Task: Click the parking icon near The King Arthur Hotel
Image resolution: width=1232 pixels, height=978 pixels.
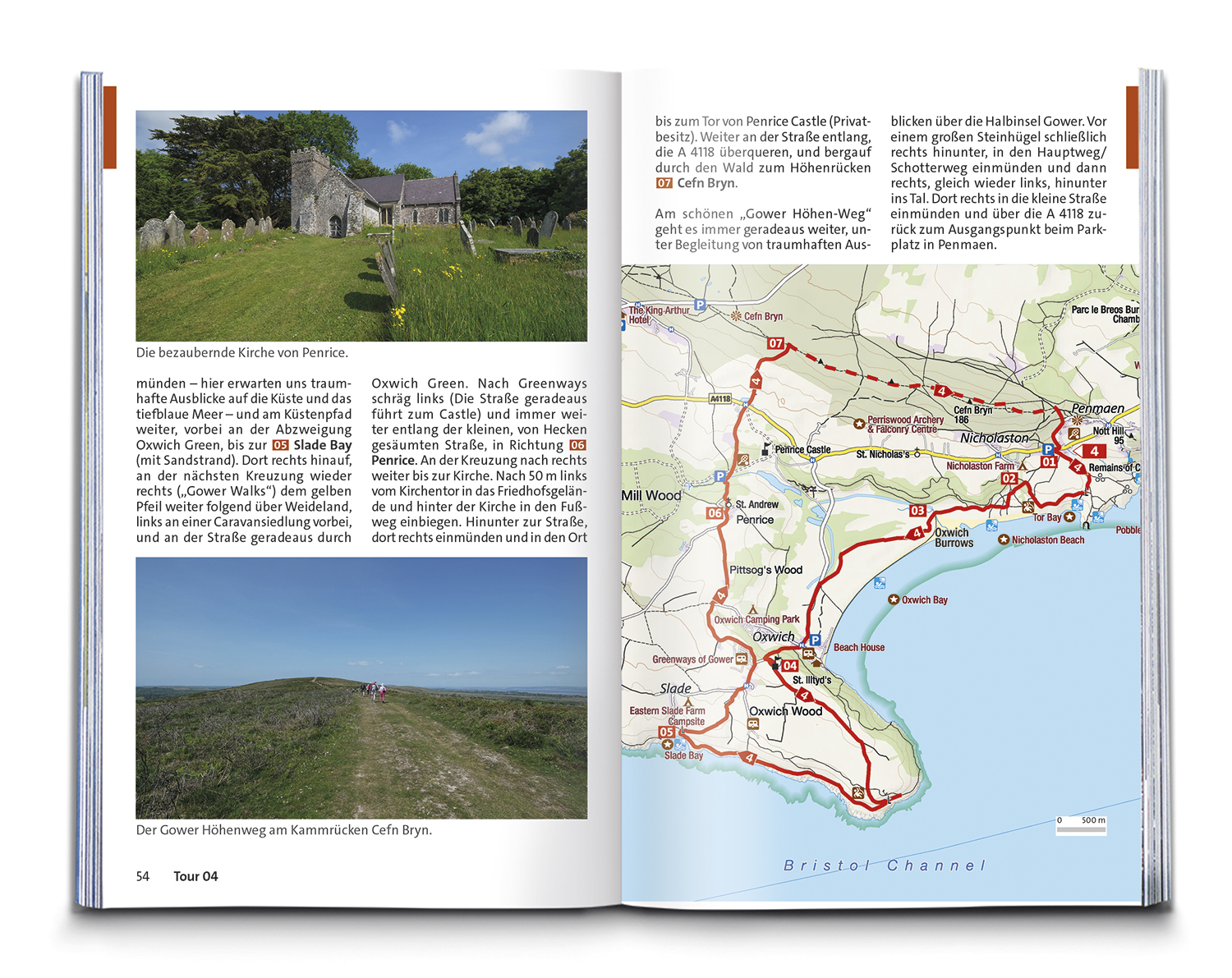Action: (x=700, y=305)
